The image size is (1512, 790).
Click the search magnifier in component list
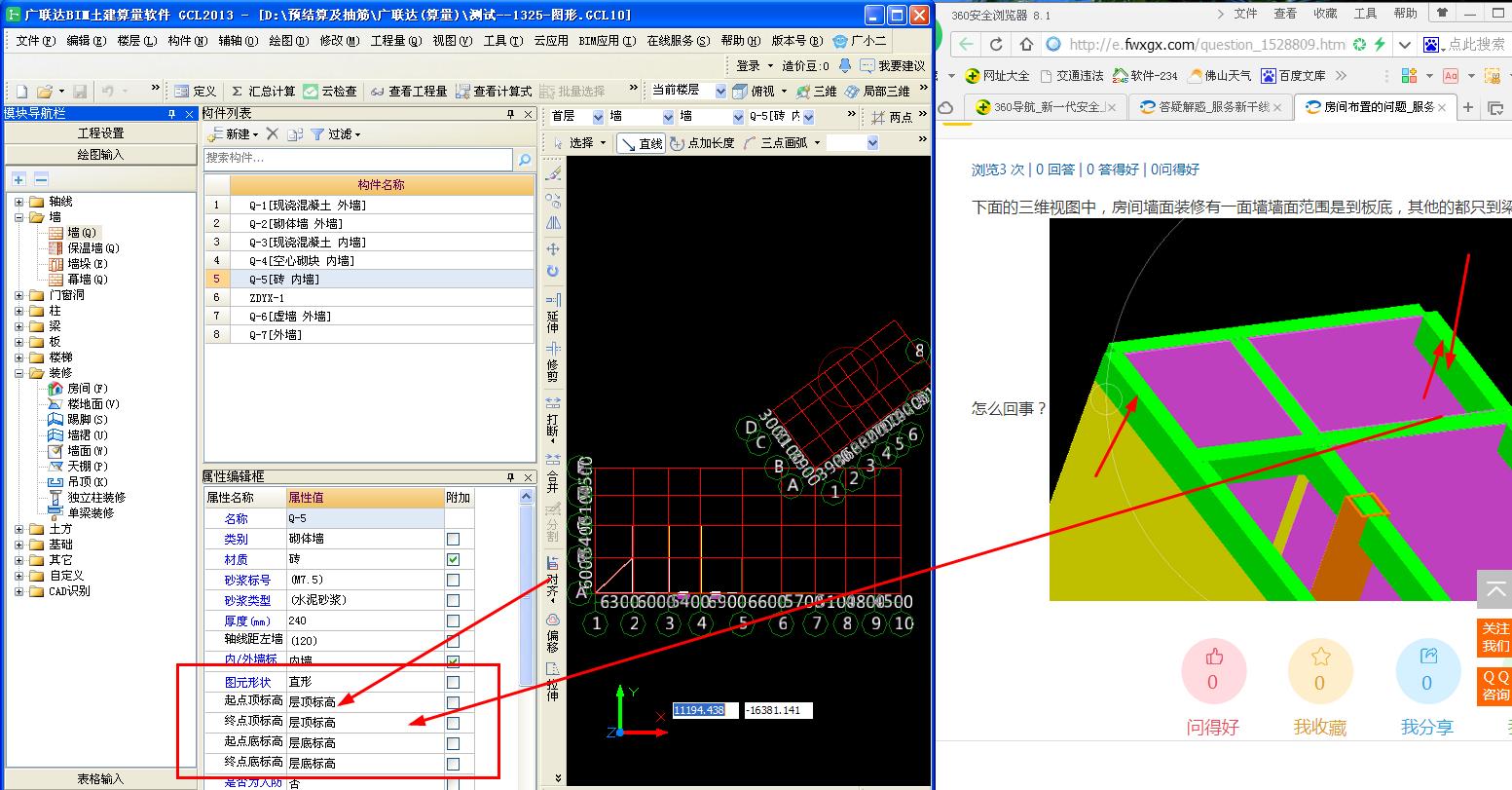(524, 159)
